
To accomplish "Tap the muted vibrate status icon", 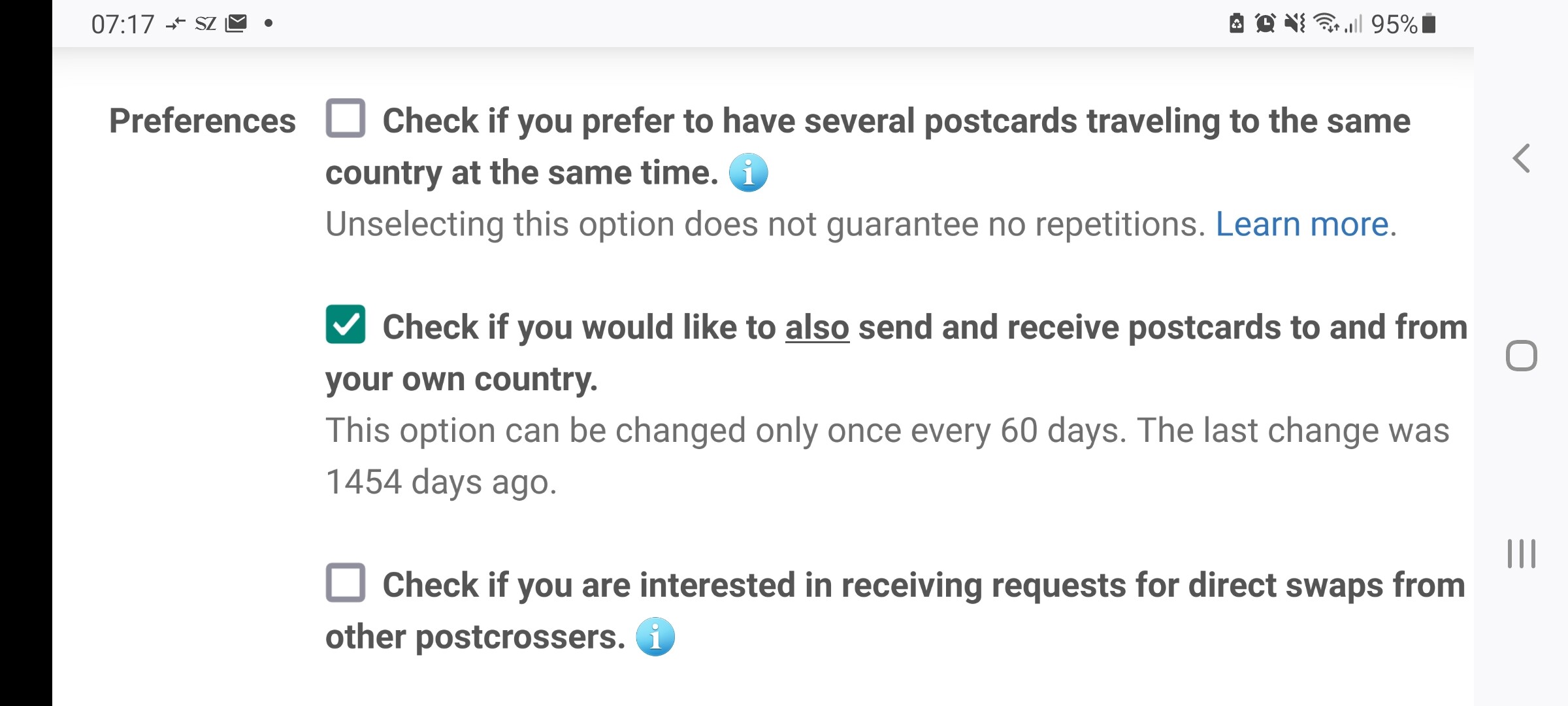I will coord(1295,24).
